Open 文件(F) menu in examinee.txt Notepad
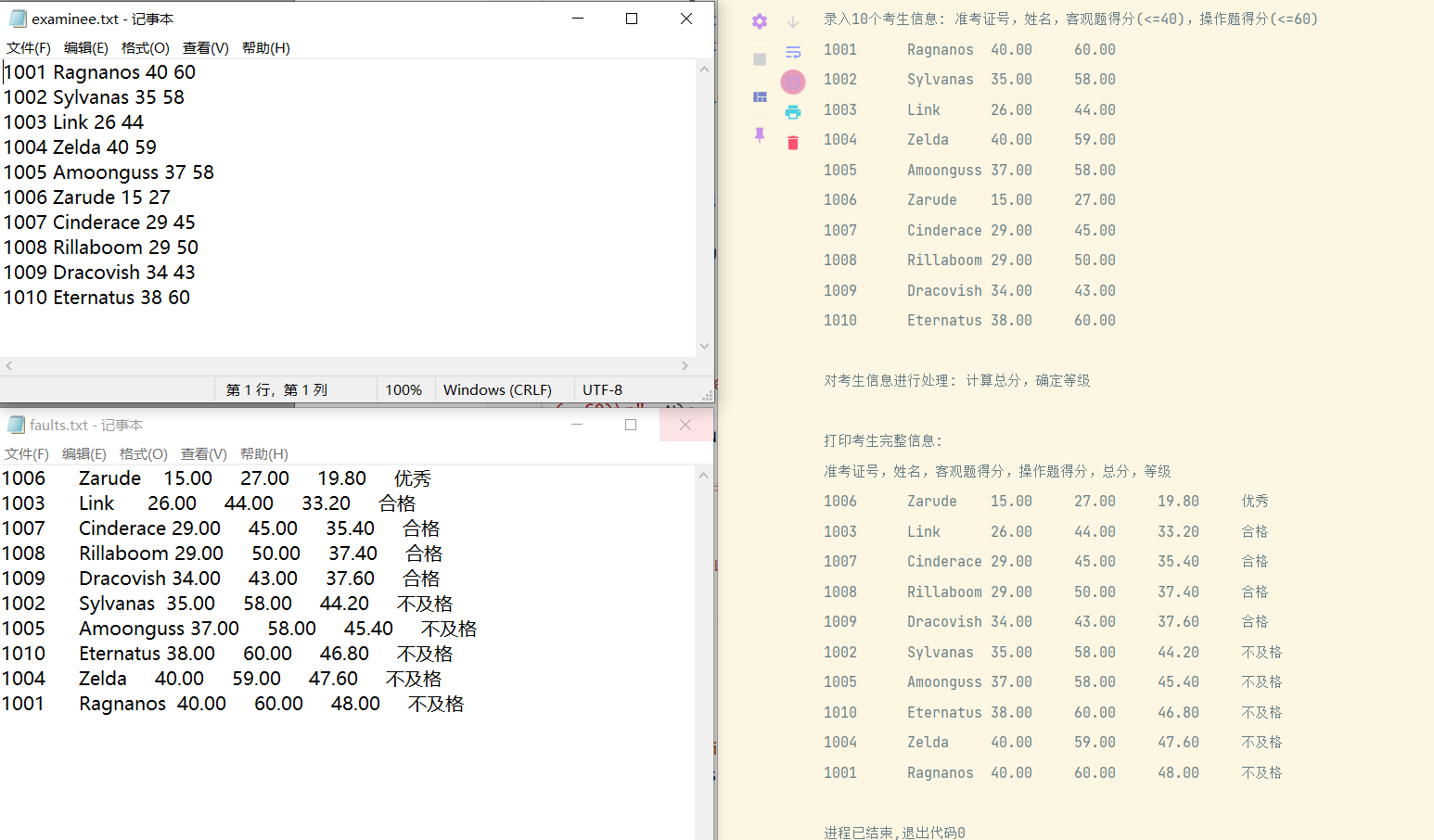 [29, 47]
